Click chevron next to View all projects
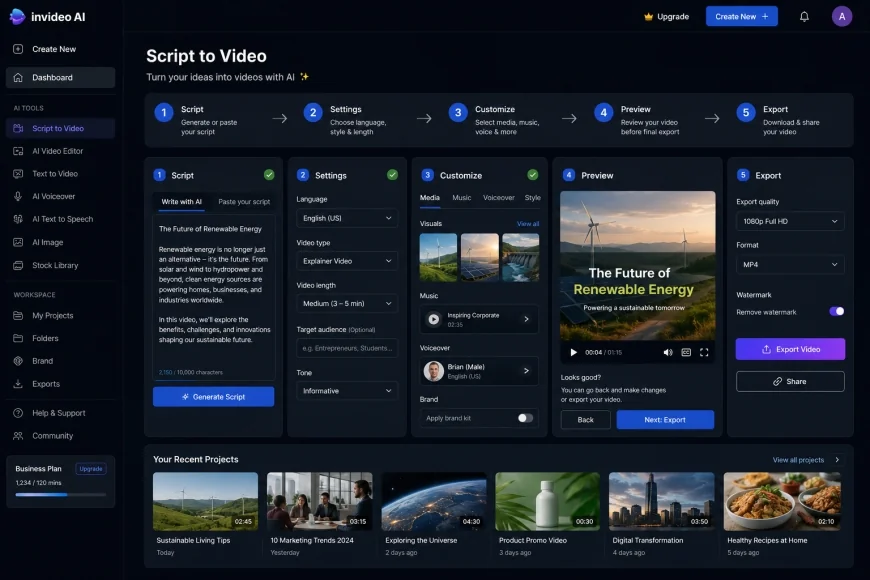The image size is (870, 580). point(837,460)
